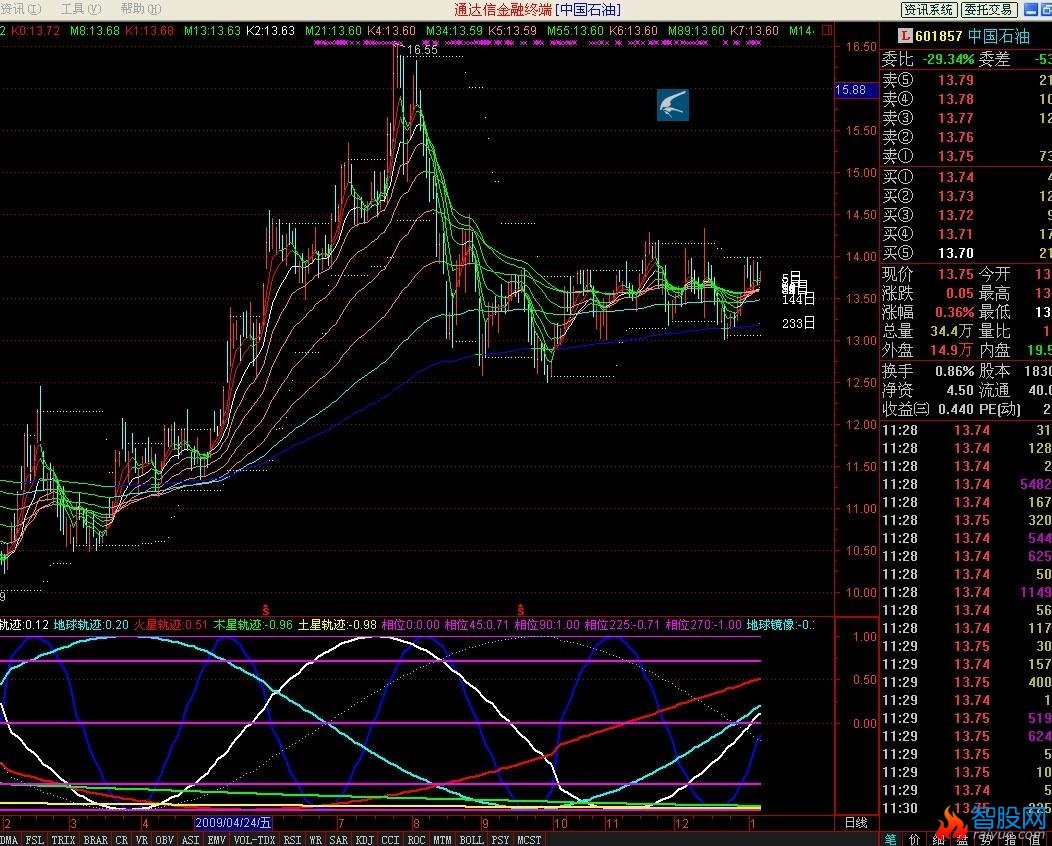Select the BRAR indicator tab
Viewport: 1052px width, 846px height.
coord(95,839)
